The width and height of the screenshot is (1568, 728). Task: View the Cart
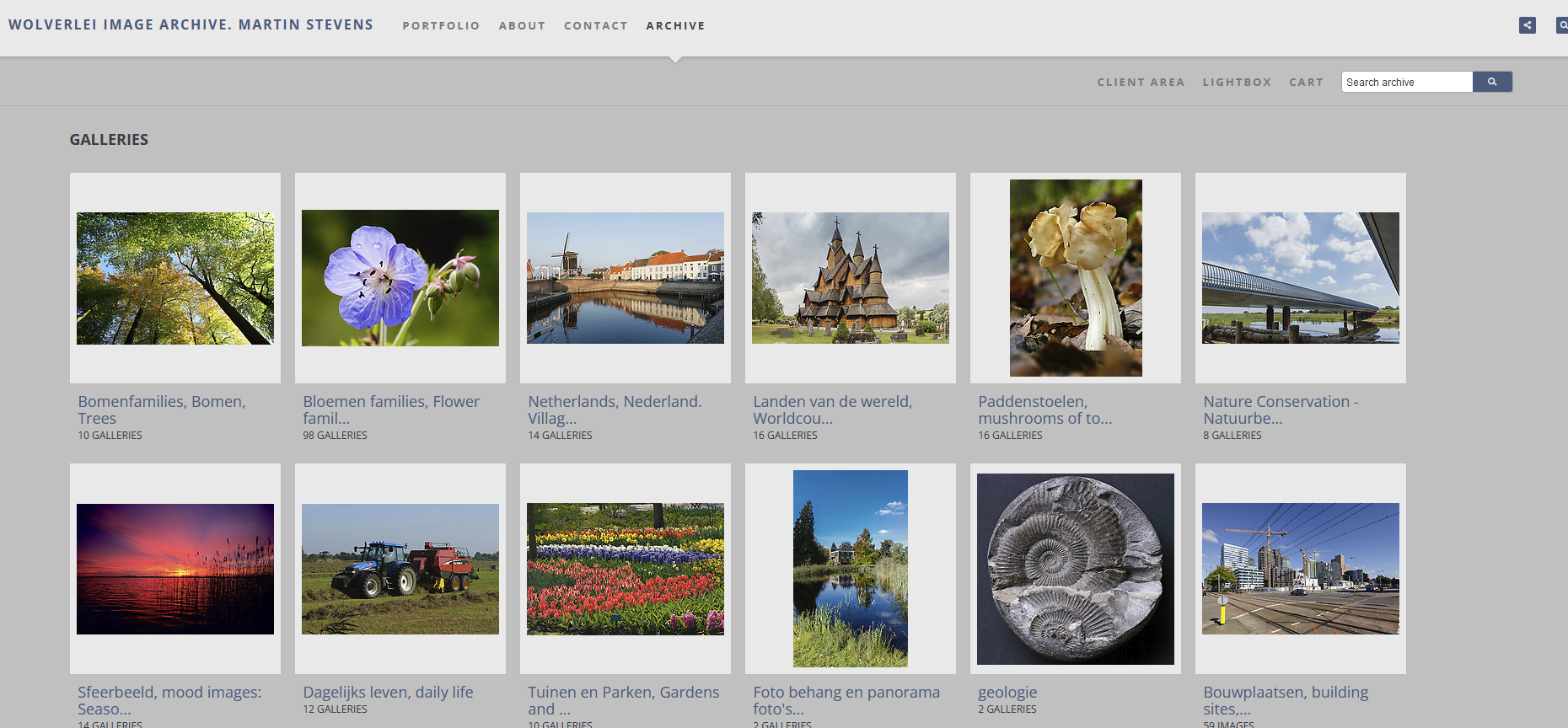[x=1306, y=83]
